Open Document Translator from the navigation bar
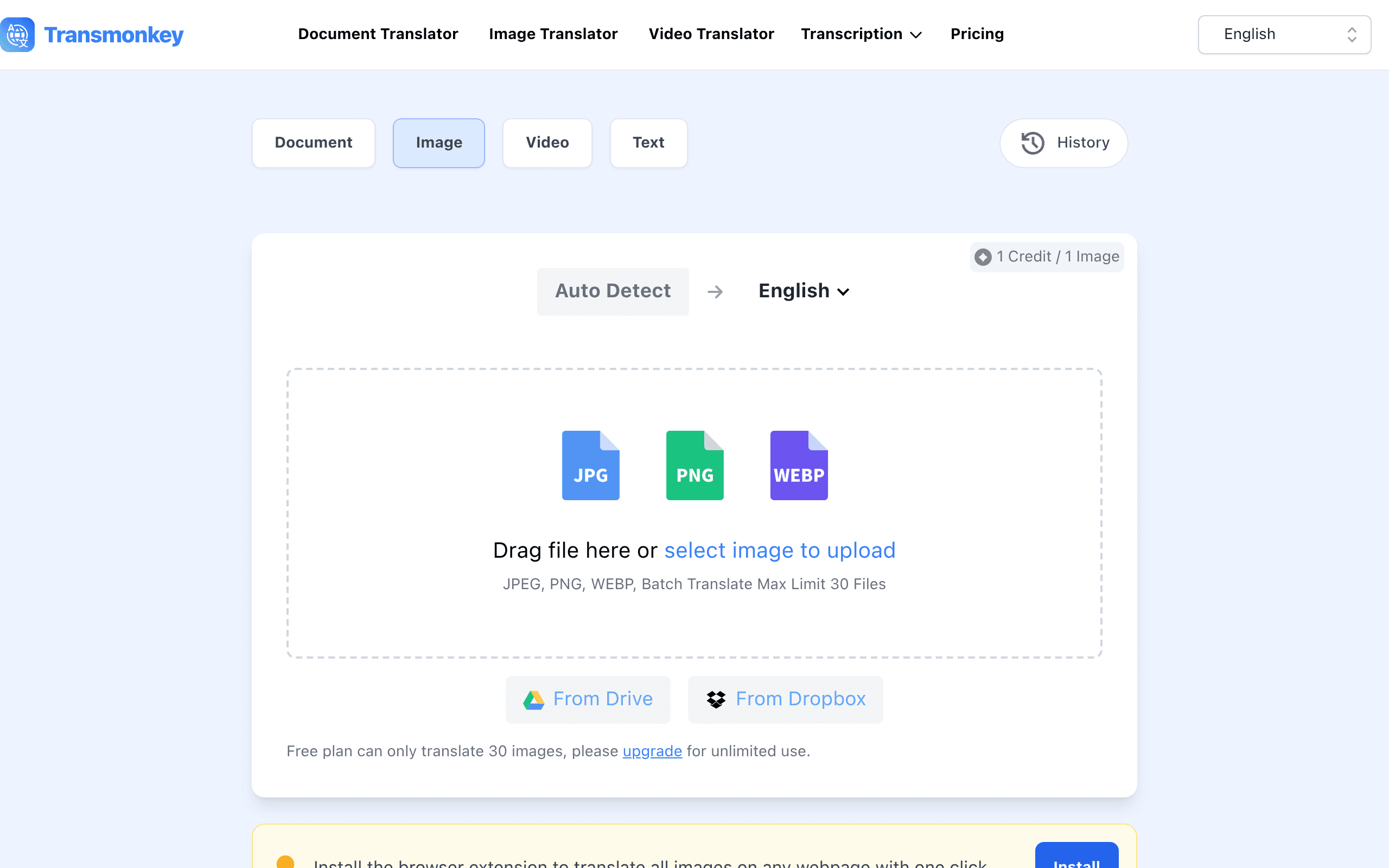1389x868 pixels. coord(378,34)
